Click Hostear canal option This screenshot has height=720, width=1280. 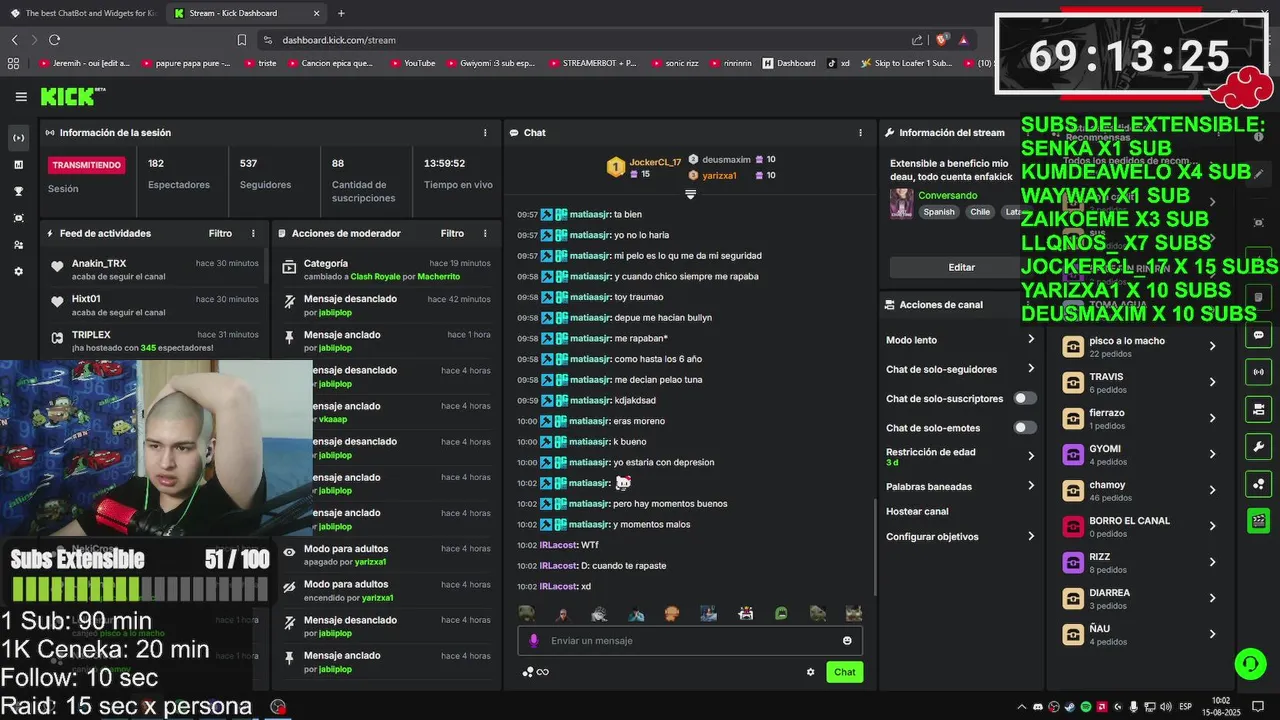pyautogui.click(x=917, y=511)
